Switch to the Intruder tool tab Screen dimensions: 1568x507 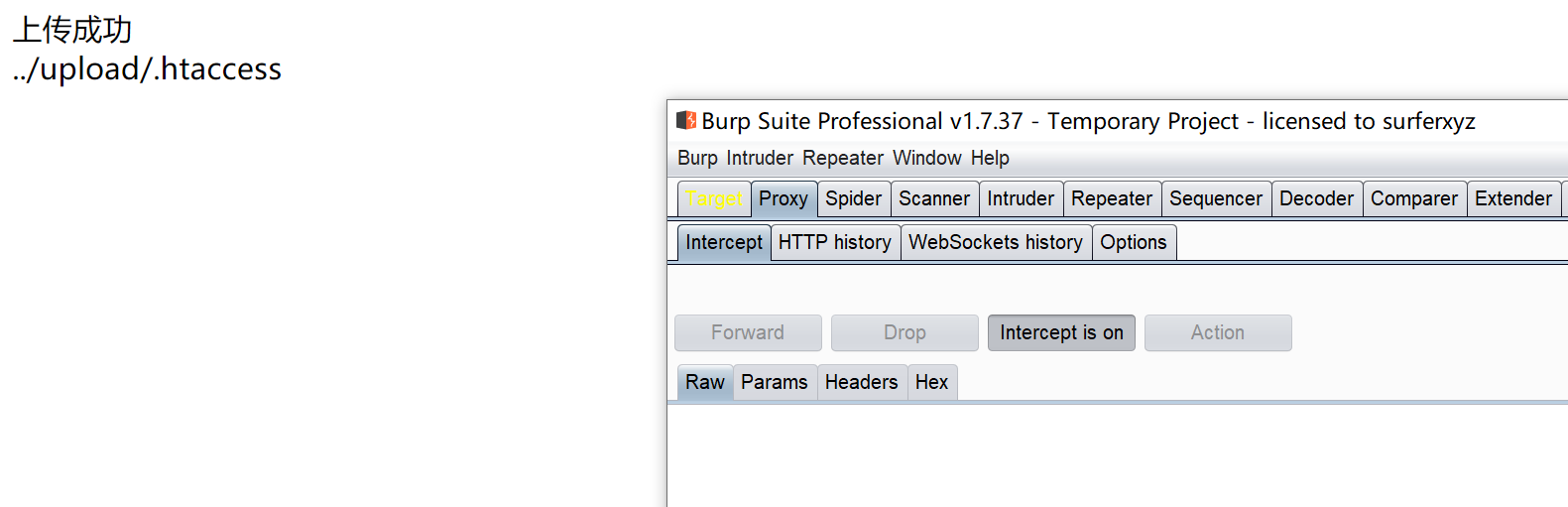click(x=1021, y=198)
